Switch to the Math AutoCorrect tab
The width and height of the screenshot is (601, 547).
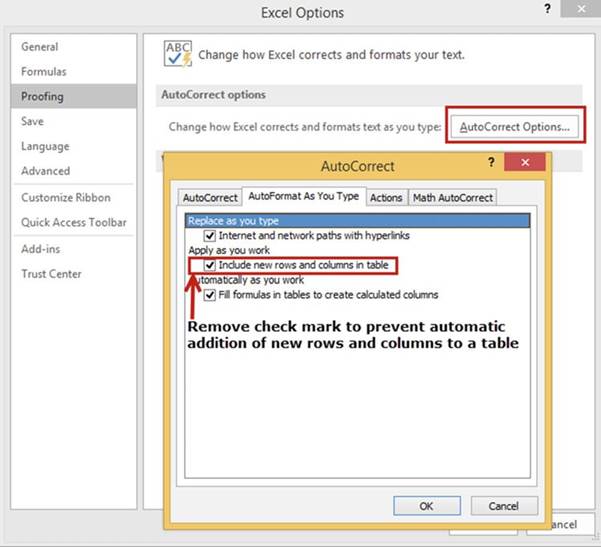(x=453, y=198)
